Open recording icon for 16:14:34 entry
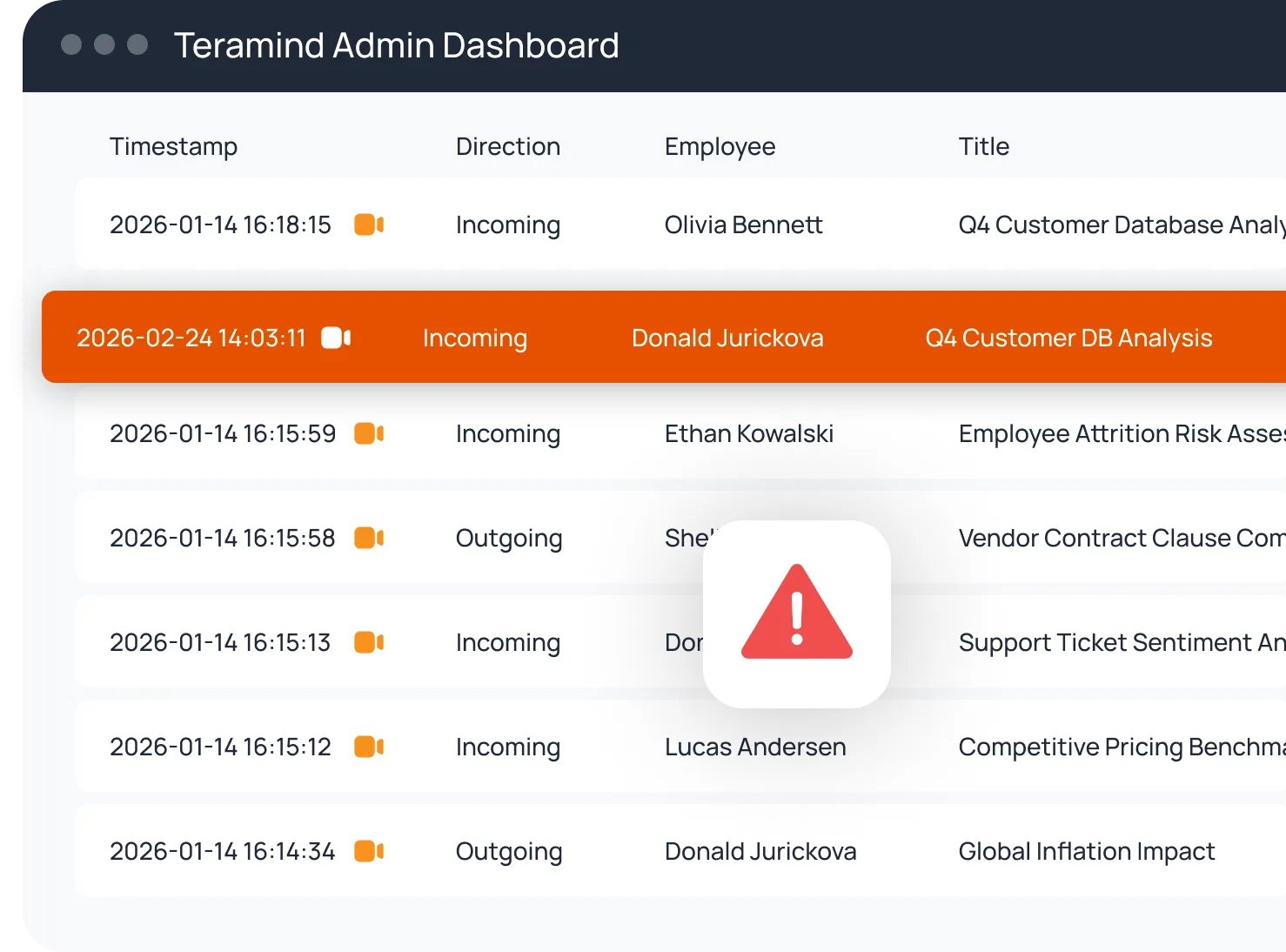The image size is (1286, 952). 369,851
